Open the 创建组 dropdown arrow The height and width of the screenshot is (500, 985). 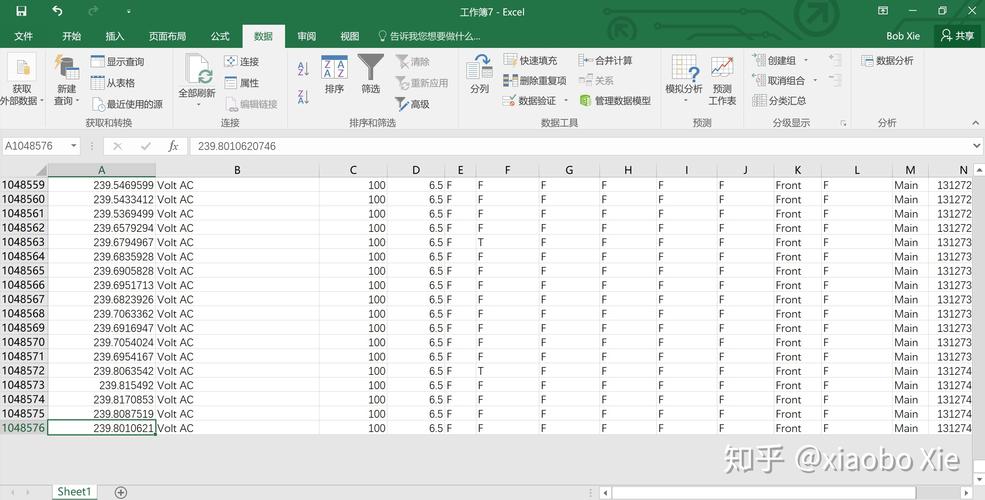coord(806,60)
